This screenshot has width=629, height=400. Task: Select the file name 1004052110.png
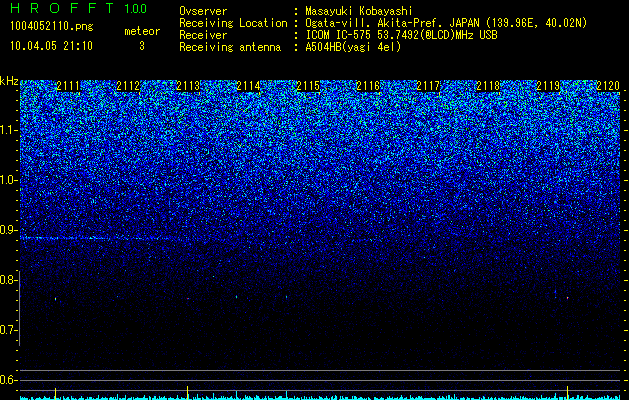[x=51, y=27]
